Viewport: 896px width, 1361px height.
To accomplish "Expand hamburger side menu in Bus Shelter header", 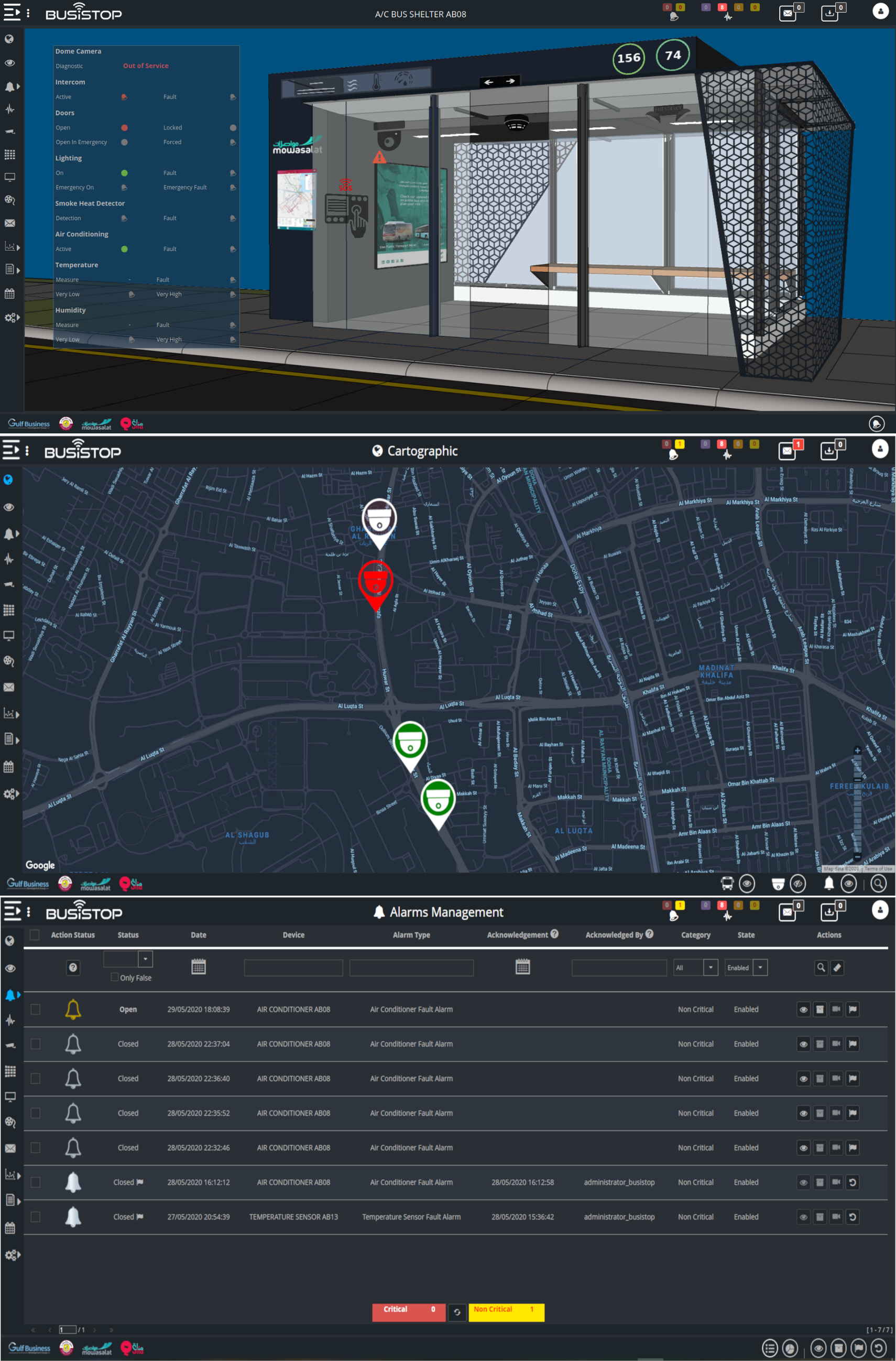I will 12,13.
